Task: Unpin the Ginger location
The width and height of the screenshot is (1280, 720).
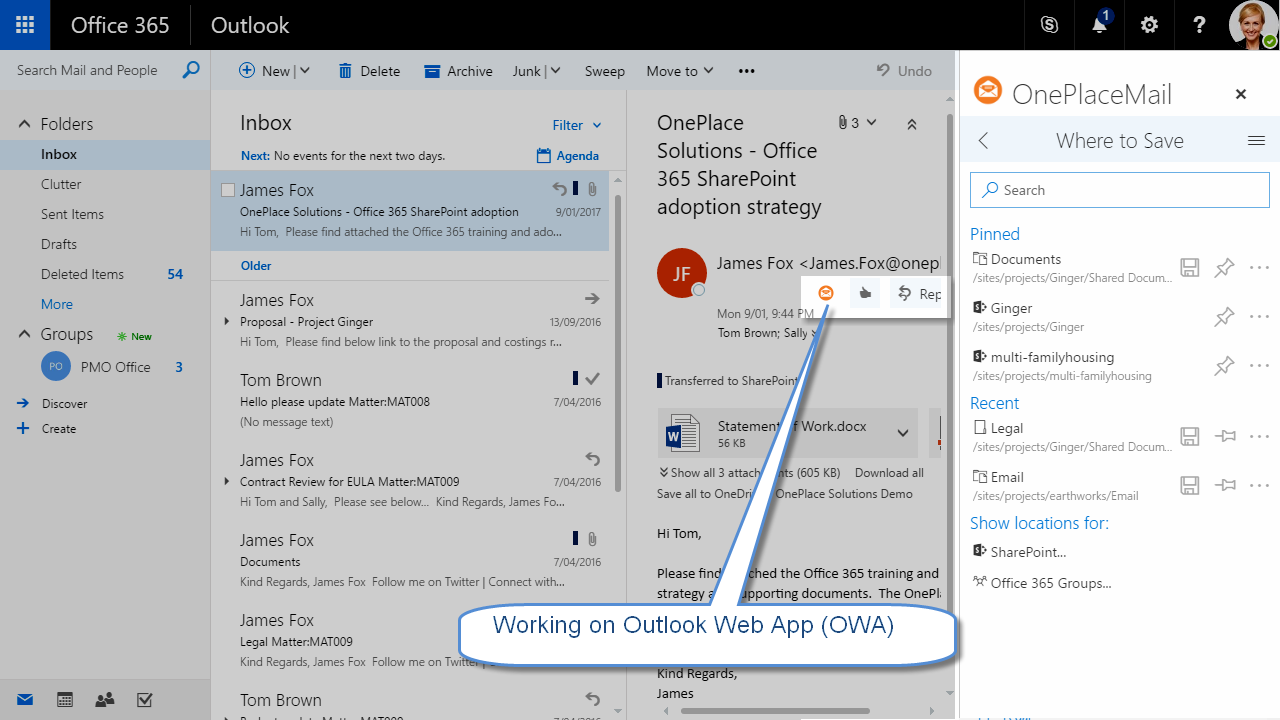Action: [1224, 316]
